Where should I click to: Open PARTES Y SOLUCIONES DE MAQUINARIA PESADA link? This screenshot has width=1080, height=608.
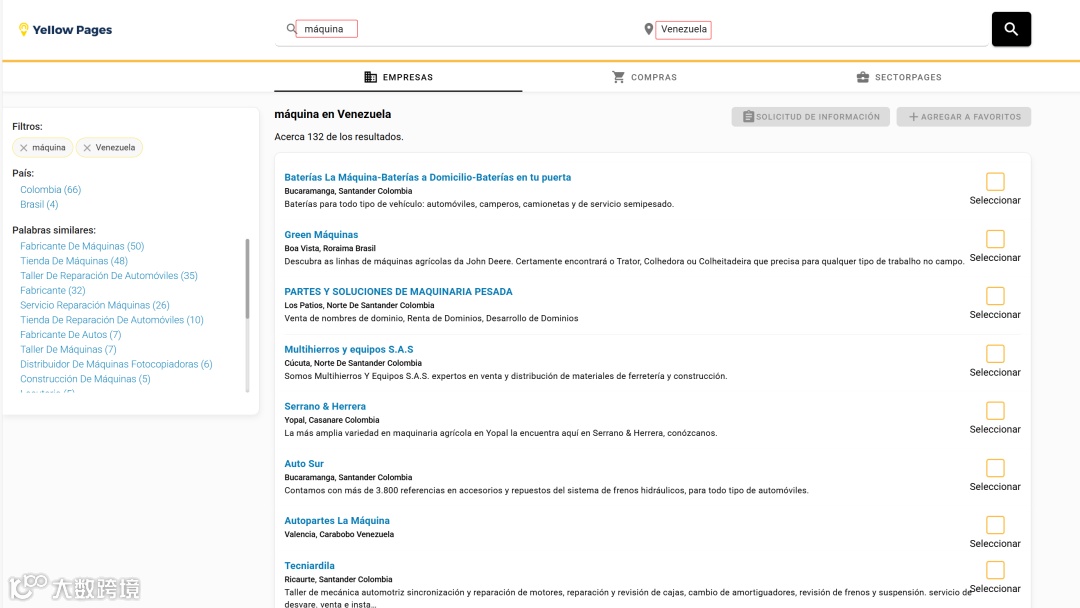pyautogui.click(x=398, y=292)
